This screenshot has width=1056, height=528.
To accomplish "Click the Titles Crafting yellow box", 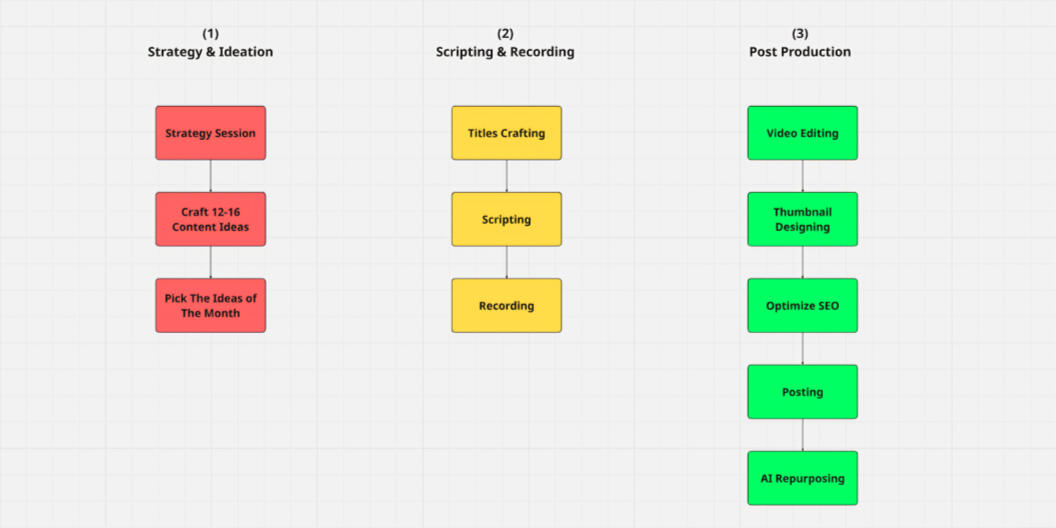I will pyautogui.click(x=506, y=133).
